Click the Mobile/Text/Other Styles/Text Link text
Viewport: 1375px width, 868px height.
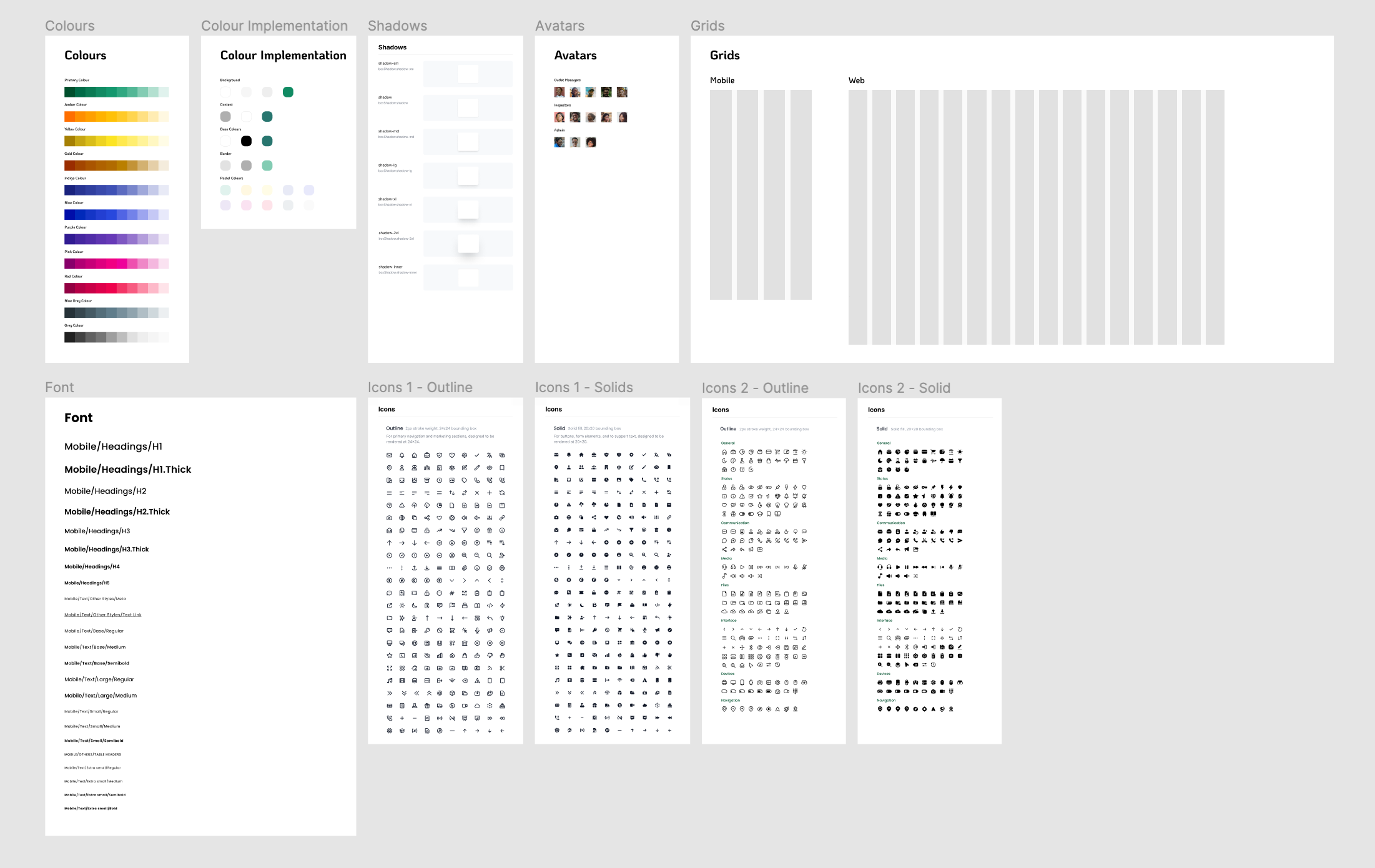tap(103, 614)
